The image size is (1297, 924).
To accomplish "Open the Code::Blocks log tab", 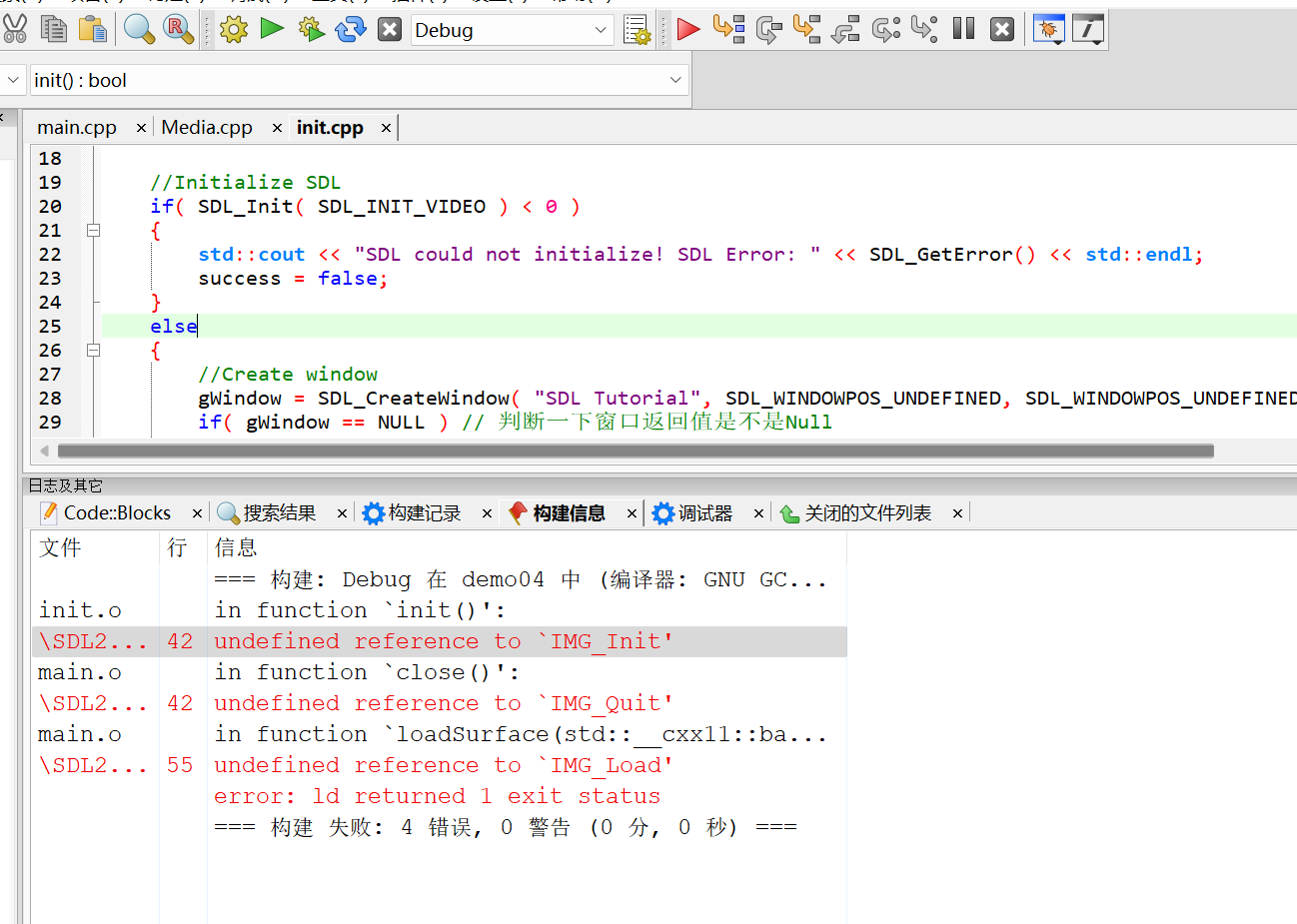I will pos(117,512).
